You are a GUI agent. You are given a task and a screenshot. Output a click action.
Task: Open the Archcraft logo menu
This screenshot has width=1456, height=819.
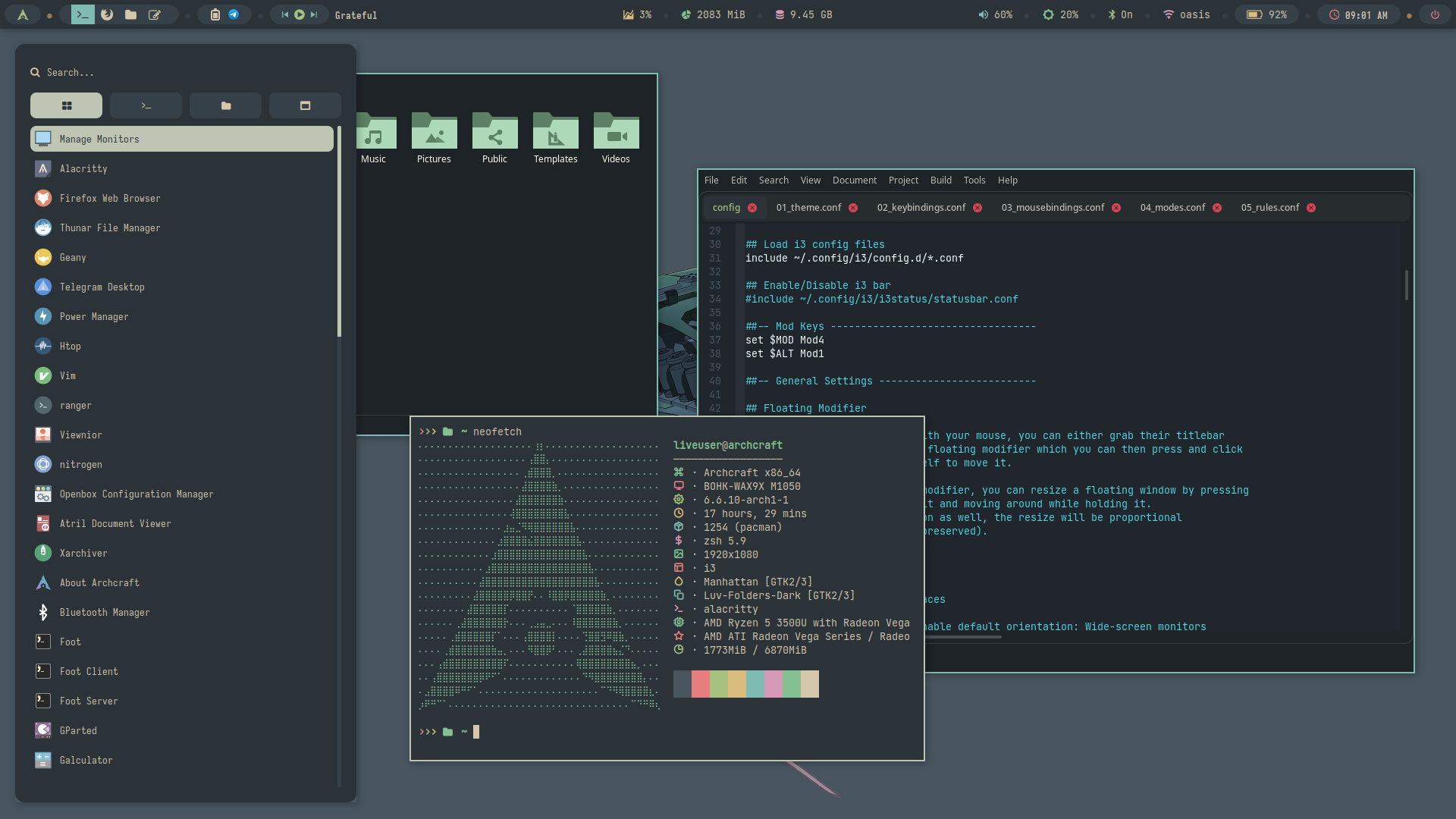coord(23,14)
